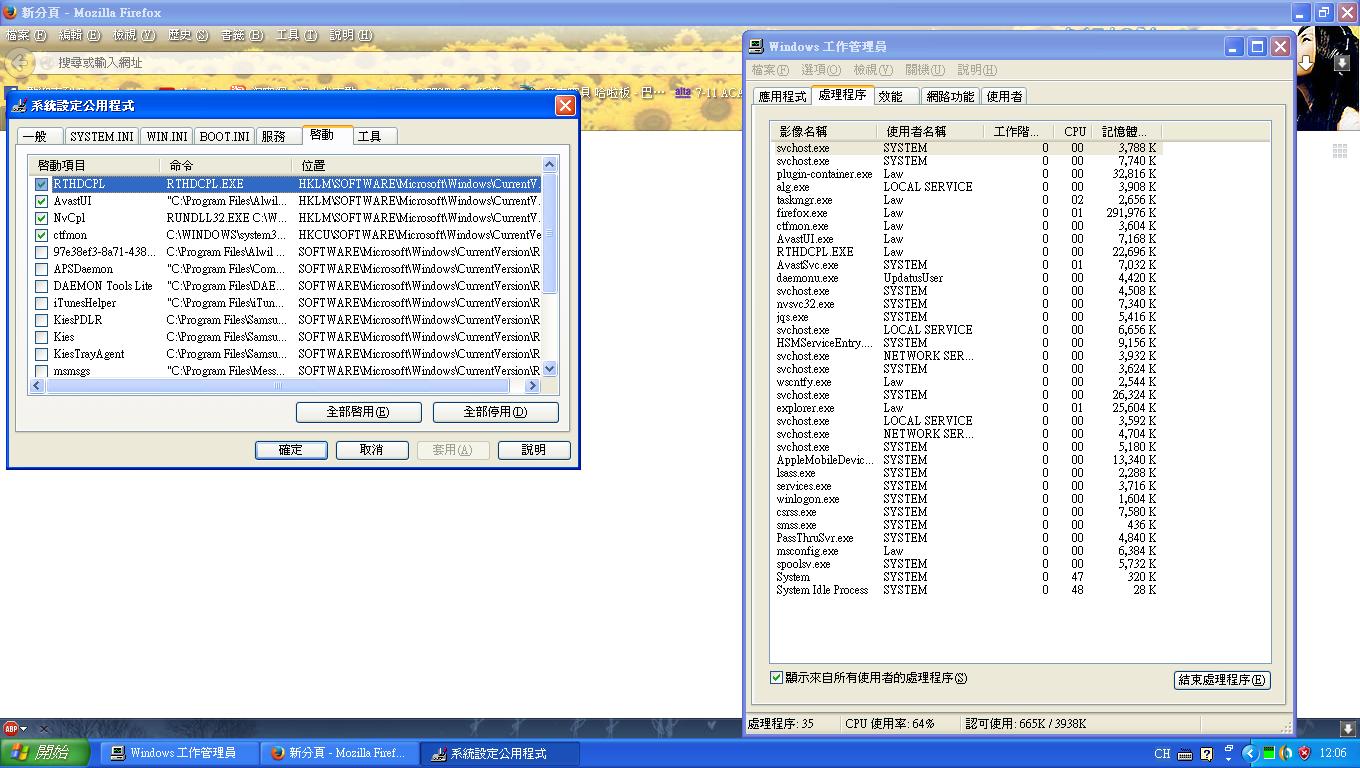The height and width of the screenshot is (768, 1360).
Task: Enable the KiesTrayAgent startup item
Action: [41, 354]
